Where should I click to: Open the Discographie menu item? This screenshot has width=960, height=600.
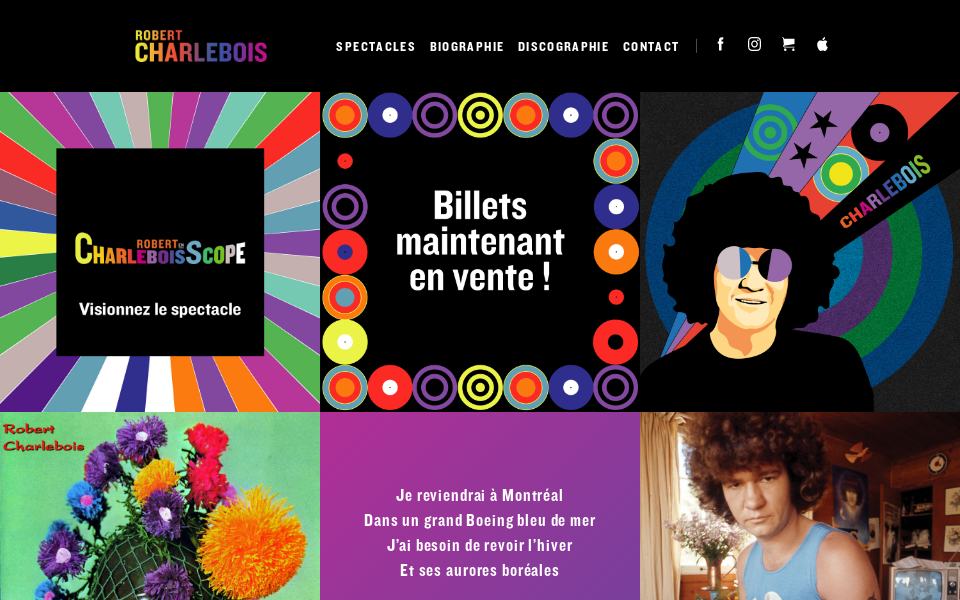(x=563, y=47)
